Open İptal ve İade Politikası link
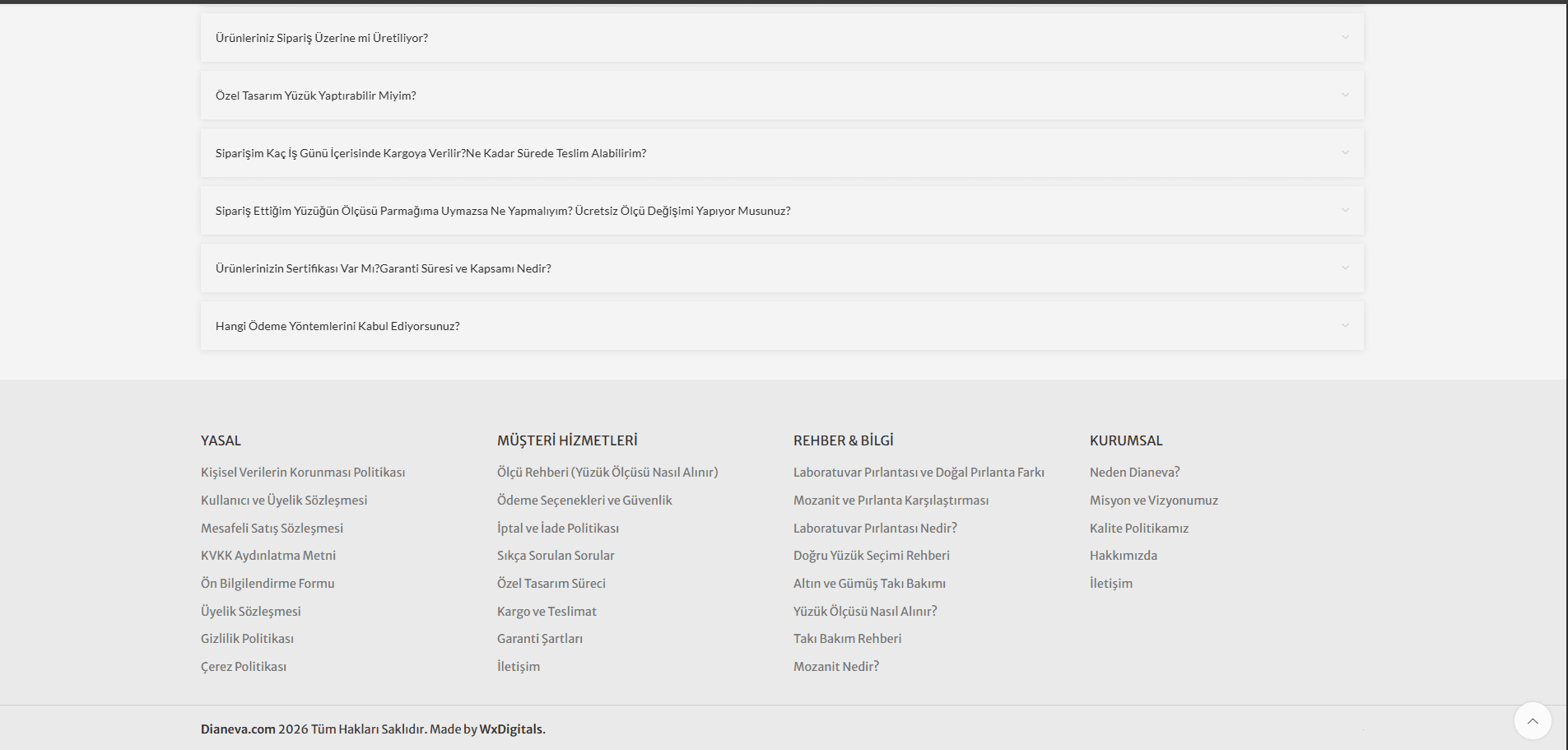The width and height of the screenshot is (1568, 750). 558,529
